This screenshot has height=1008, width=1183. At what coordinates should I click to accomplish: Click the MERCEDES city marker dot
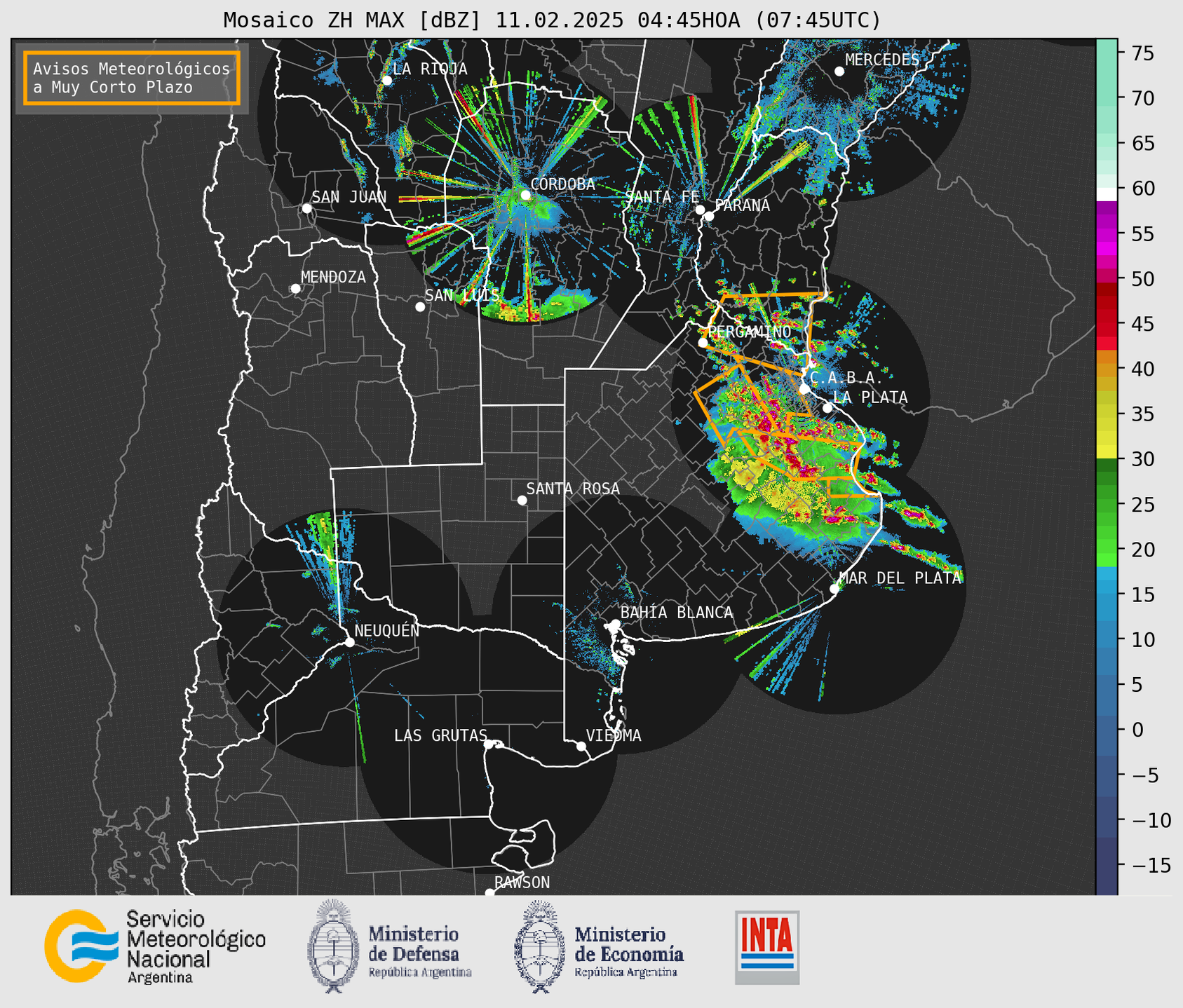coord(839,71)
